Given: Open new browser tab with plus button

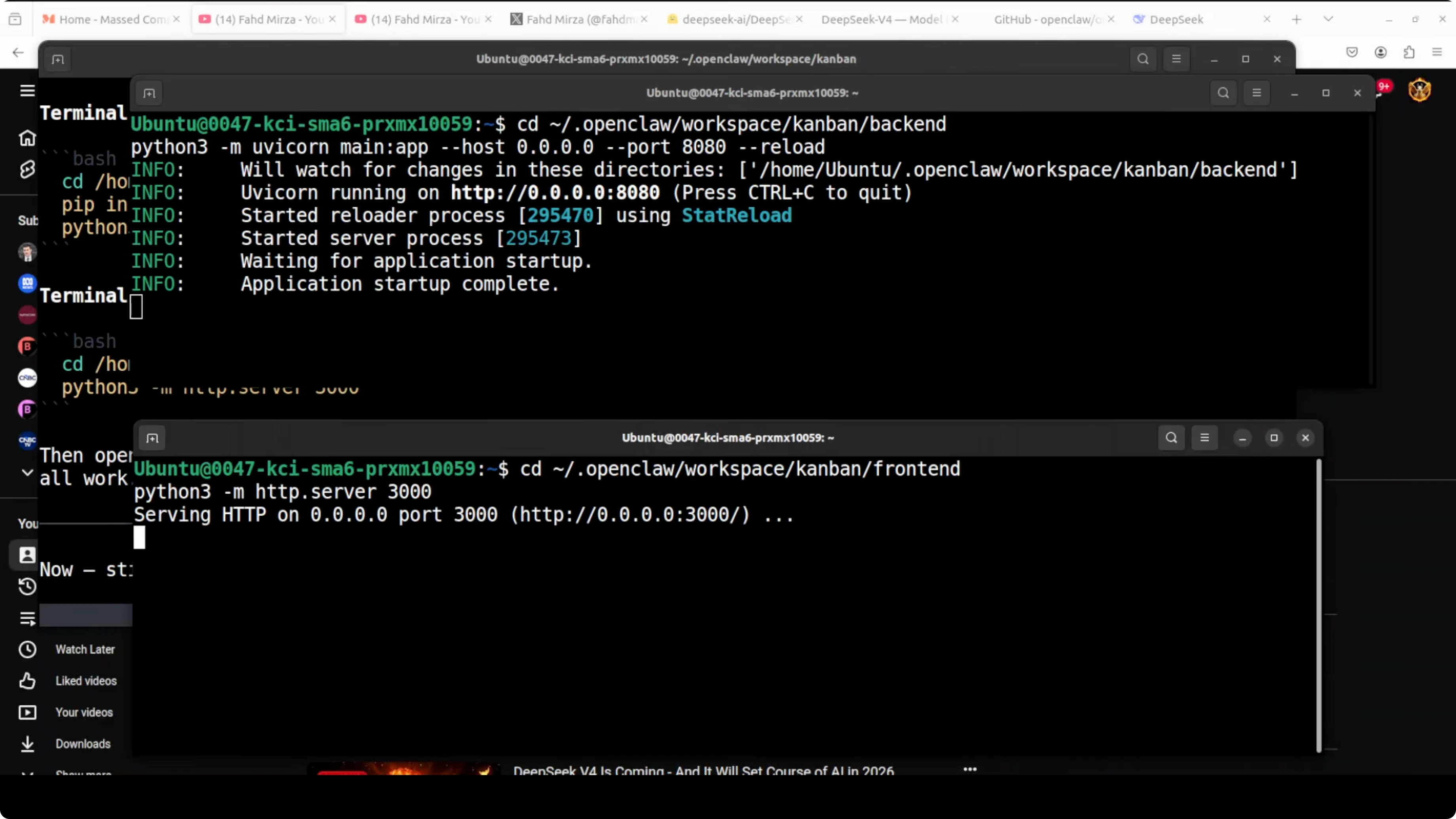Looking at the screenshot, I should click(x=1297, y=19).
